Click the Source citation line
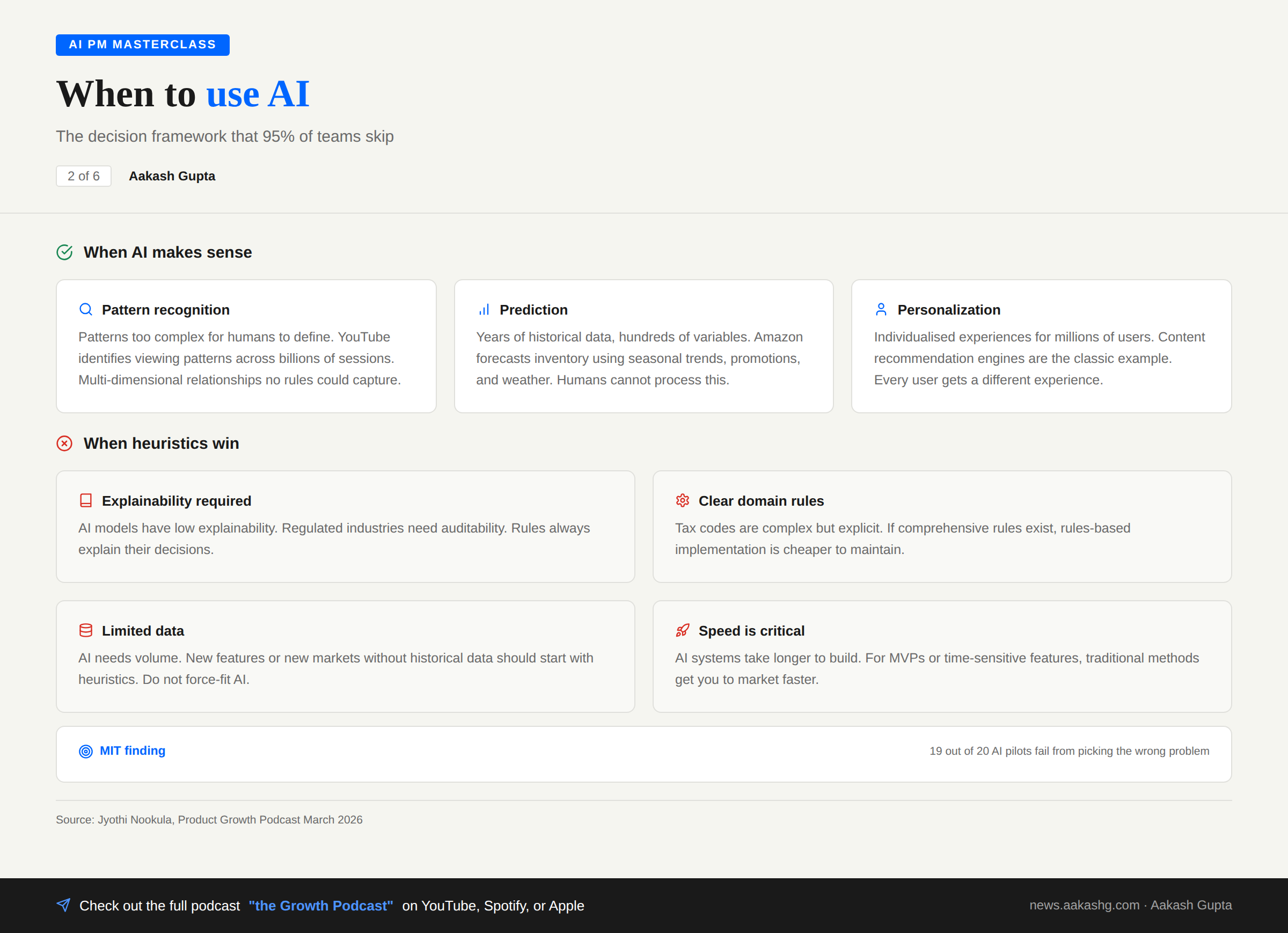 coord(209,819)
